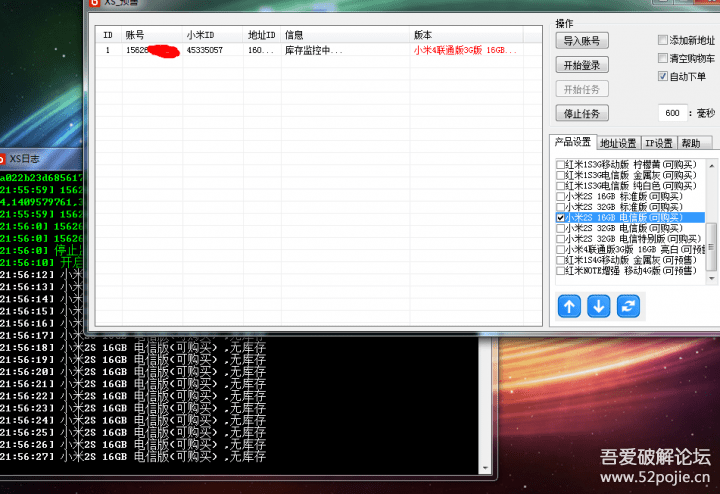The image size is (720, 494).
Task: Click the 开始登录 button
Action: [581, 65]
